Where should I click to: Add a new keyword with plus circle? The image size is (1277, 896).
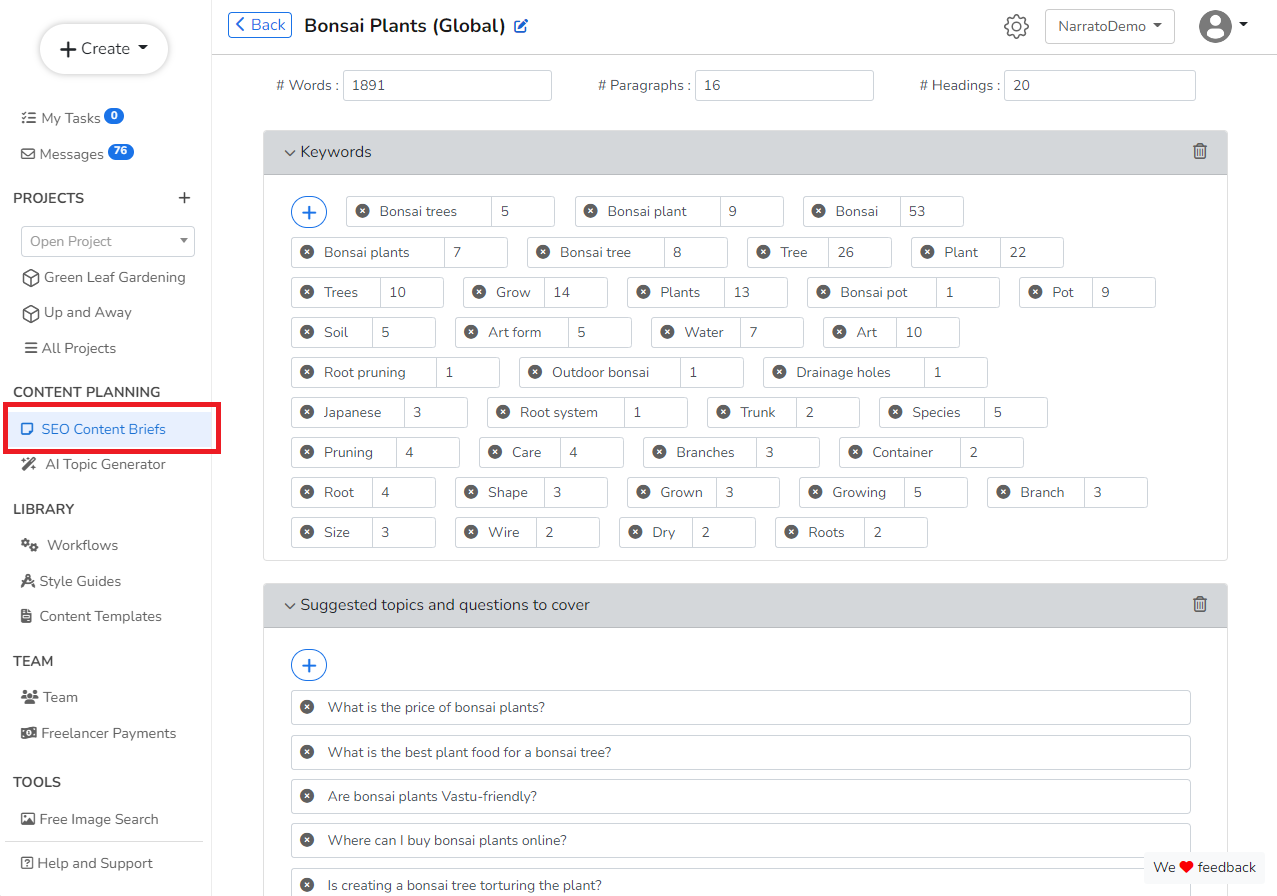309,212
